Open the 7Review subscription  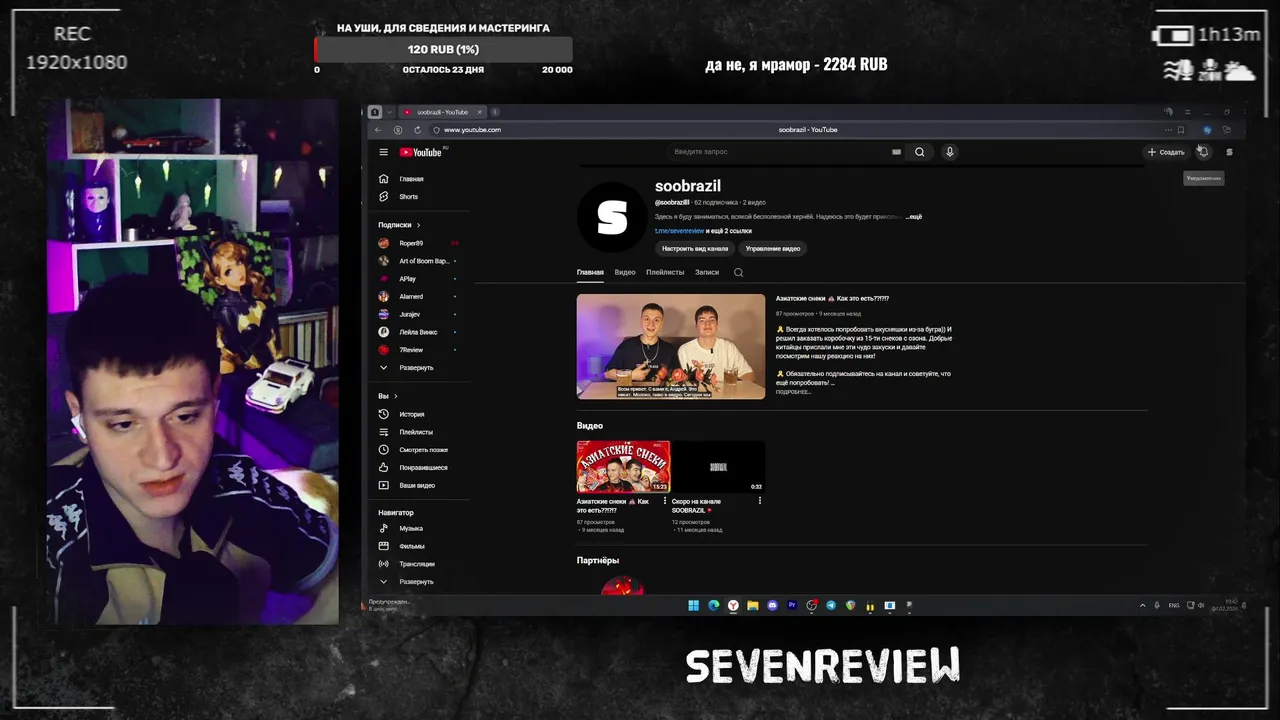(x=418, y=350)
